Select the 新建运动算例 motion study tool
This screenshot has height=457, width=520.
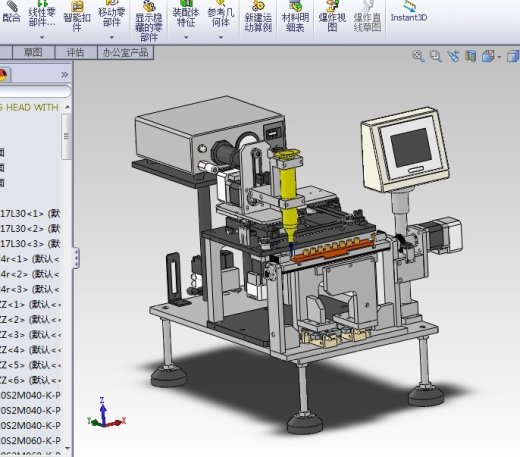coord(258,16)
